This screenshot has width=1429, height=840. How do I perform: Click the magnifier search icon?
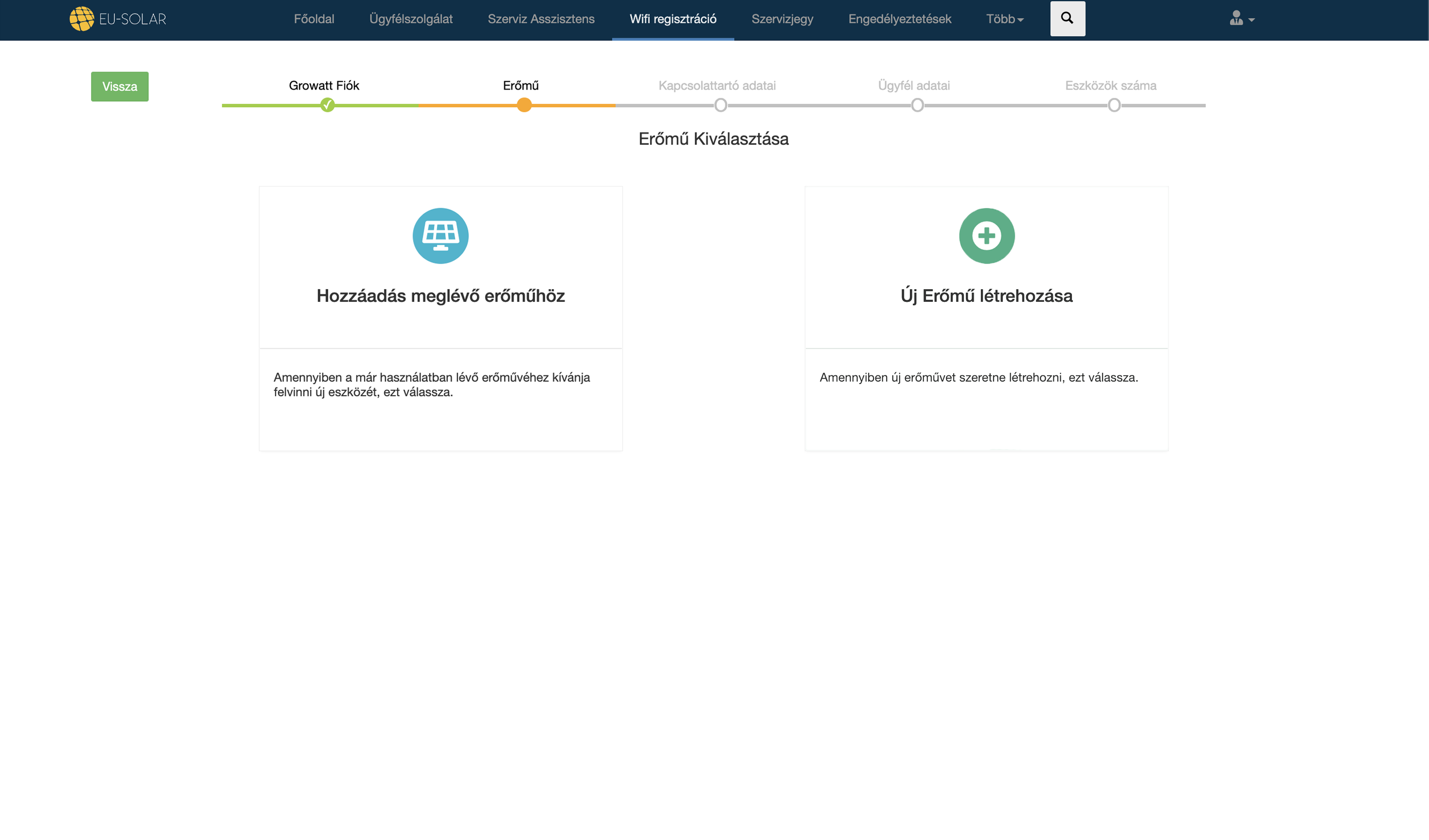pyautogui.click(x=1067, y=19)
